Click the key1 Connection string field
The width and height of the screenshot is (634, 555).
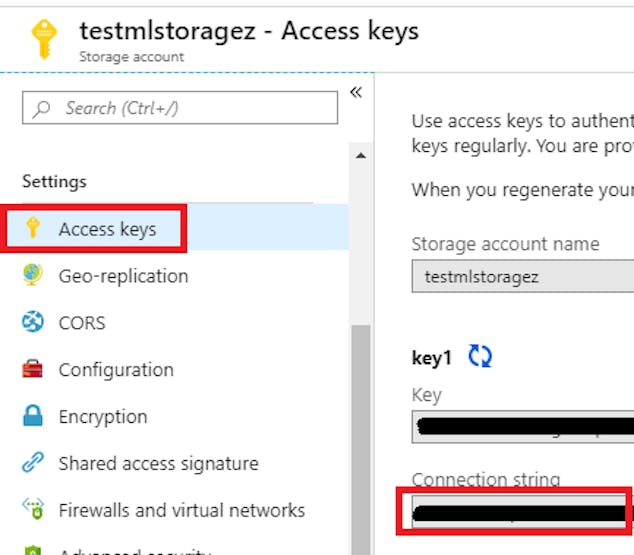[519, 511]
